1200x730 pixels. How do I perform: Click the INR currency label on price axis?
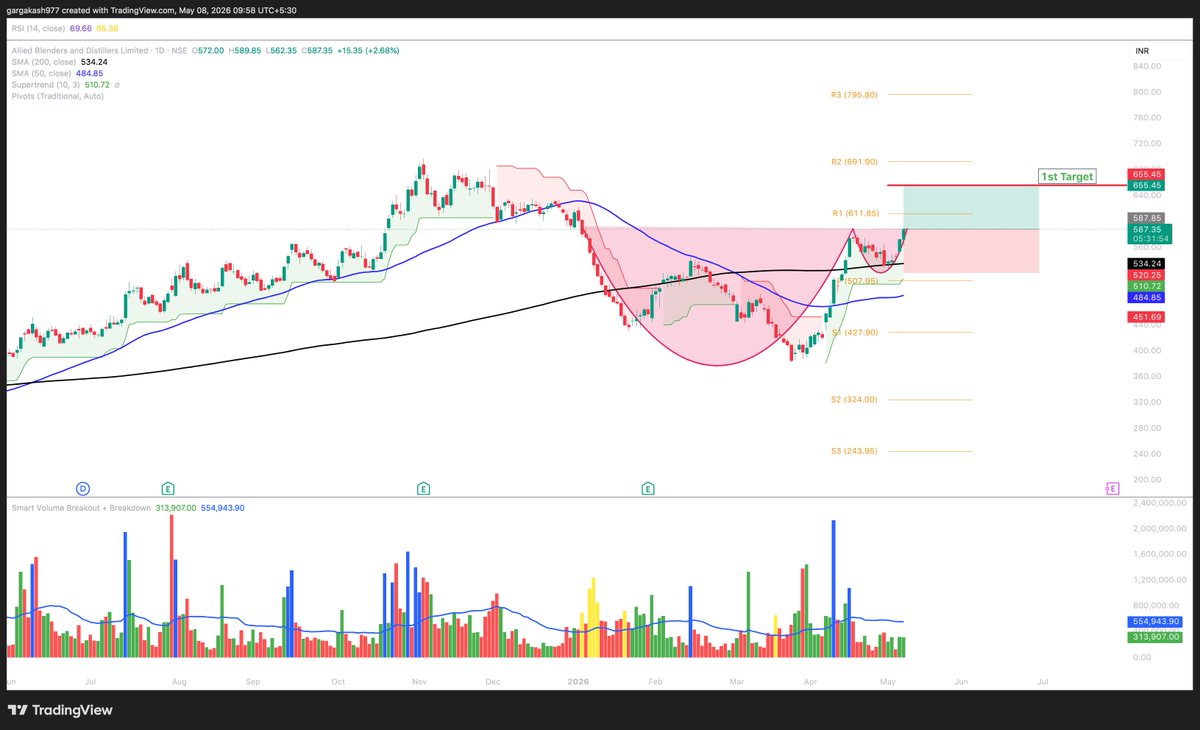(x=1142, y=50)
